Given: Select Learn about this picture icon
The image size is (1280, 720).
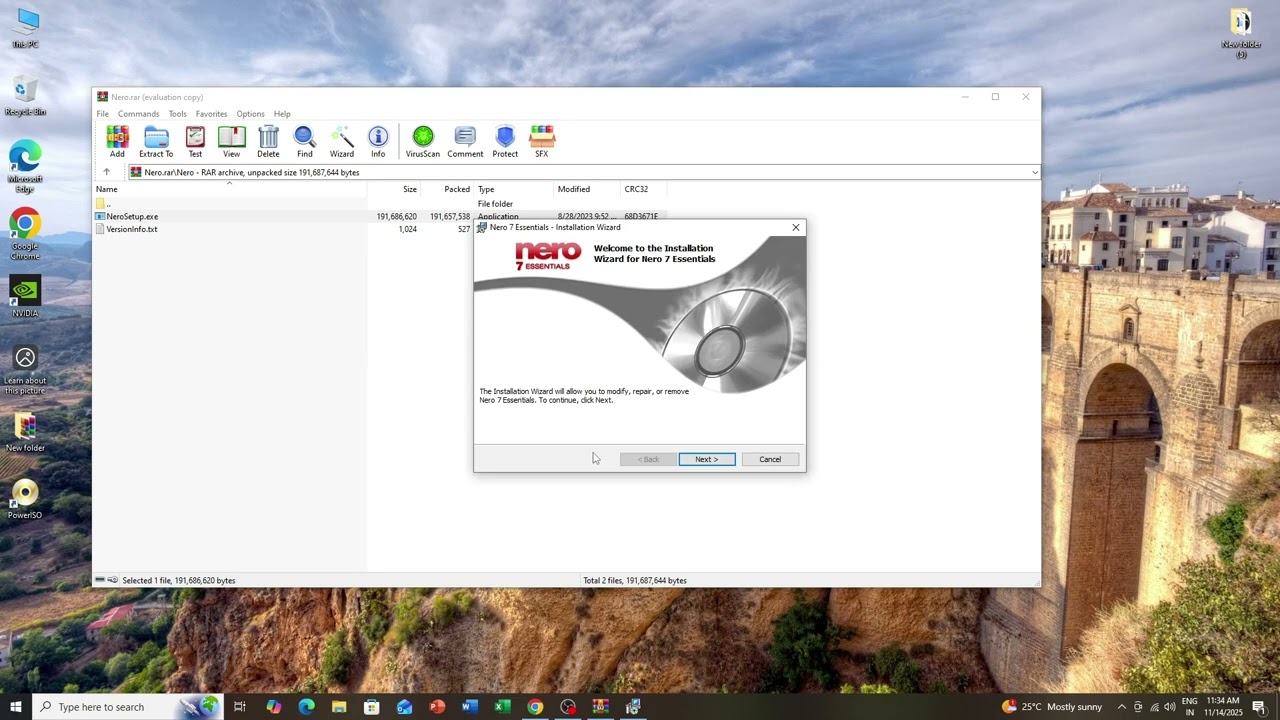Looking at the screenshot, I should [x=25, y=370].
